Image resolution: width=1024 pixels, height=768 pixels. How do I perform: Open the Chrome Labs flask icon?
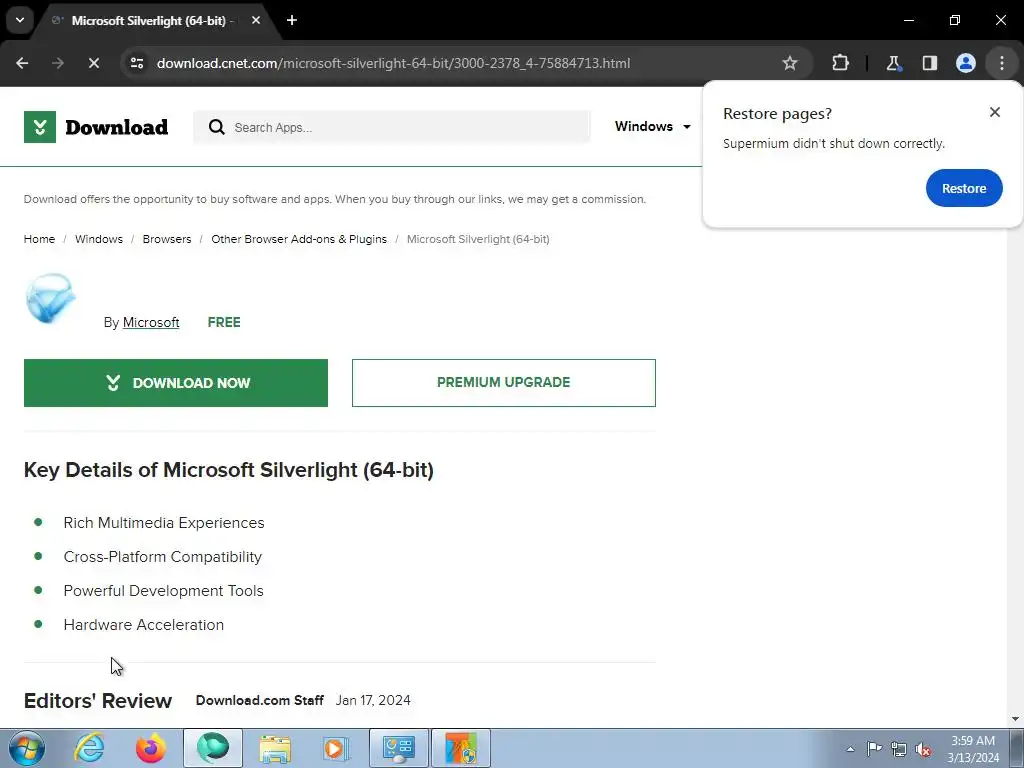(893, 63)
